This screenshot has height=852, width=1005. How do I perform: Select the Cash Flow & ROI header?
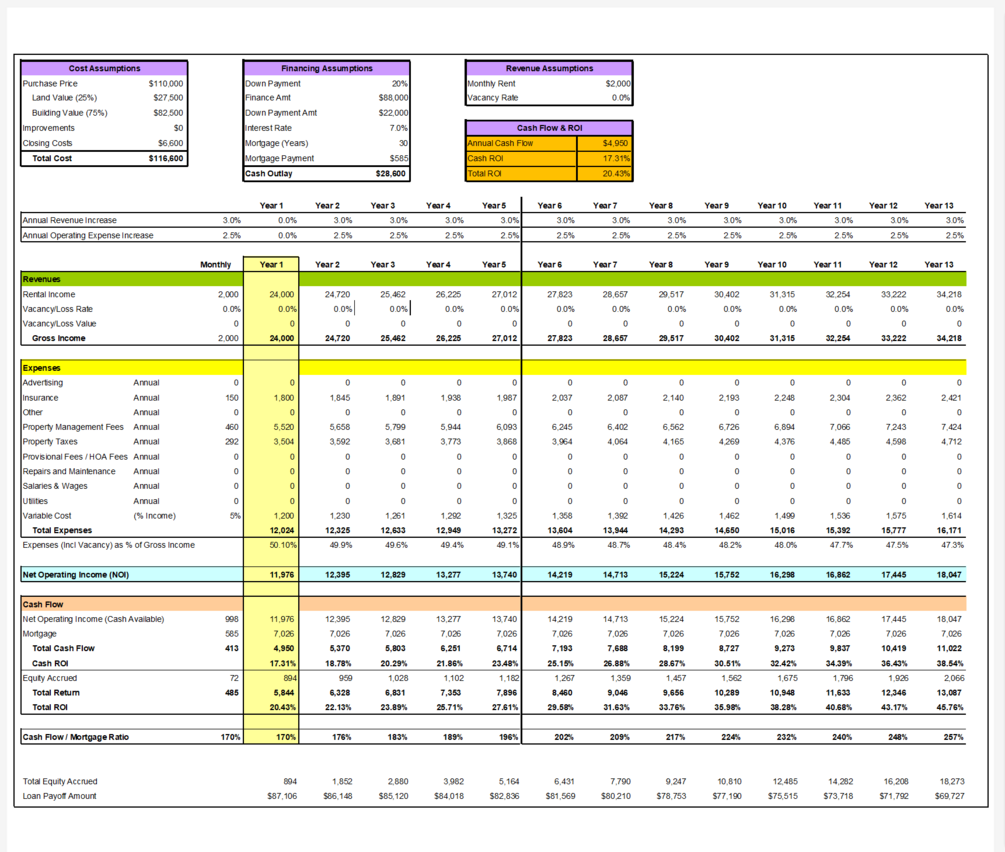549,128
